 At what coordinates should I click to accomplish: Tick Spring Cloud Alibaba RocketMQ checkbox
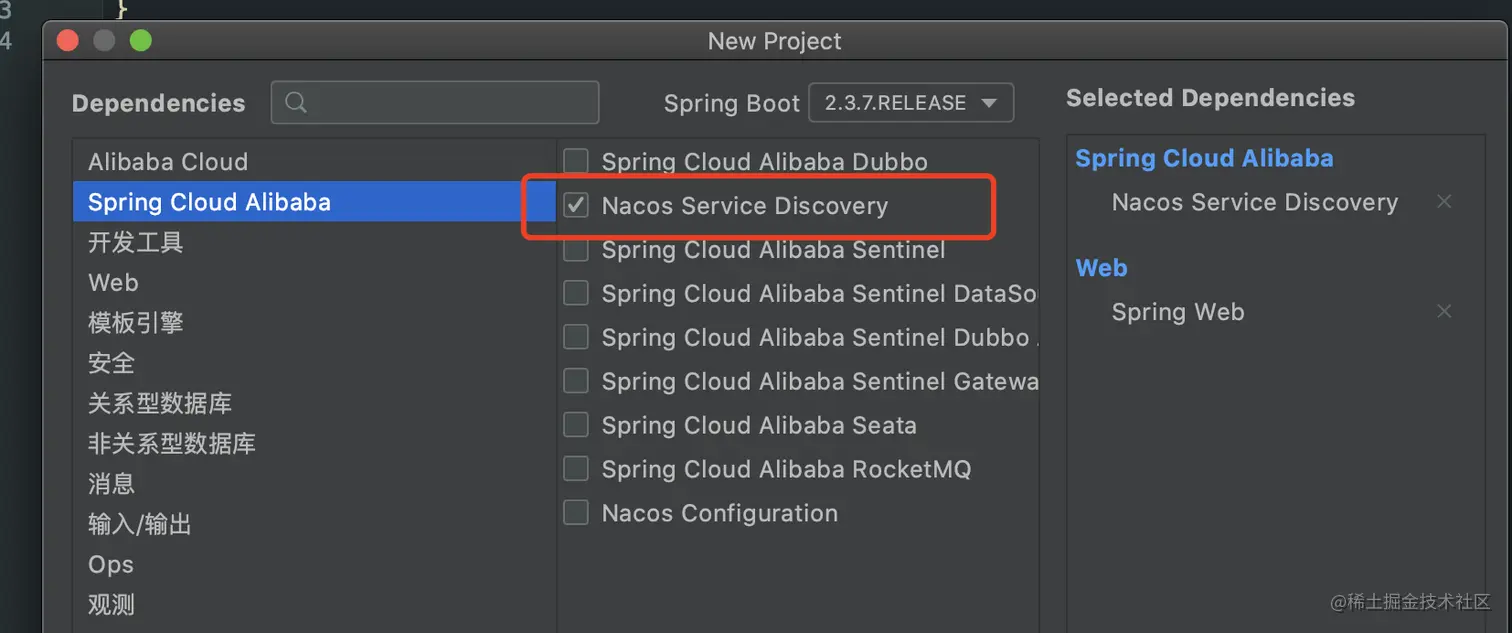(576, 469)
